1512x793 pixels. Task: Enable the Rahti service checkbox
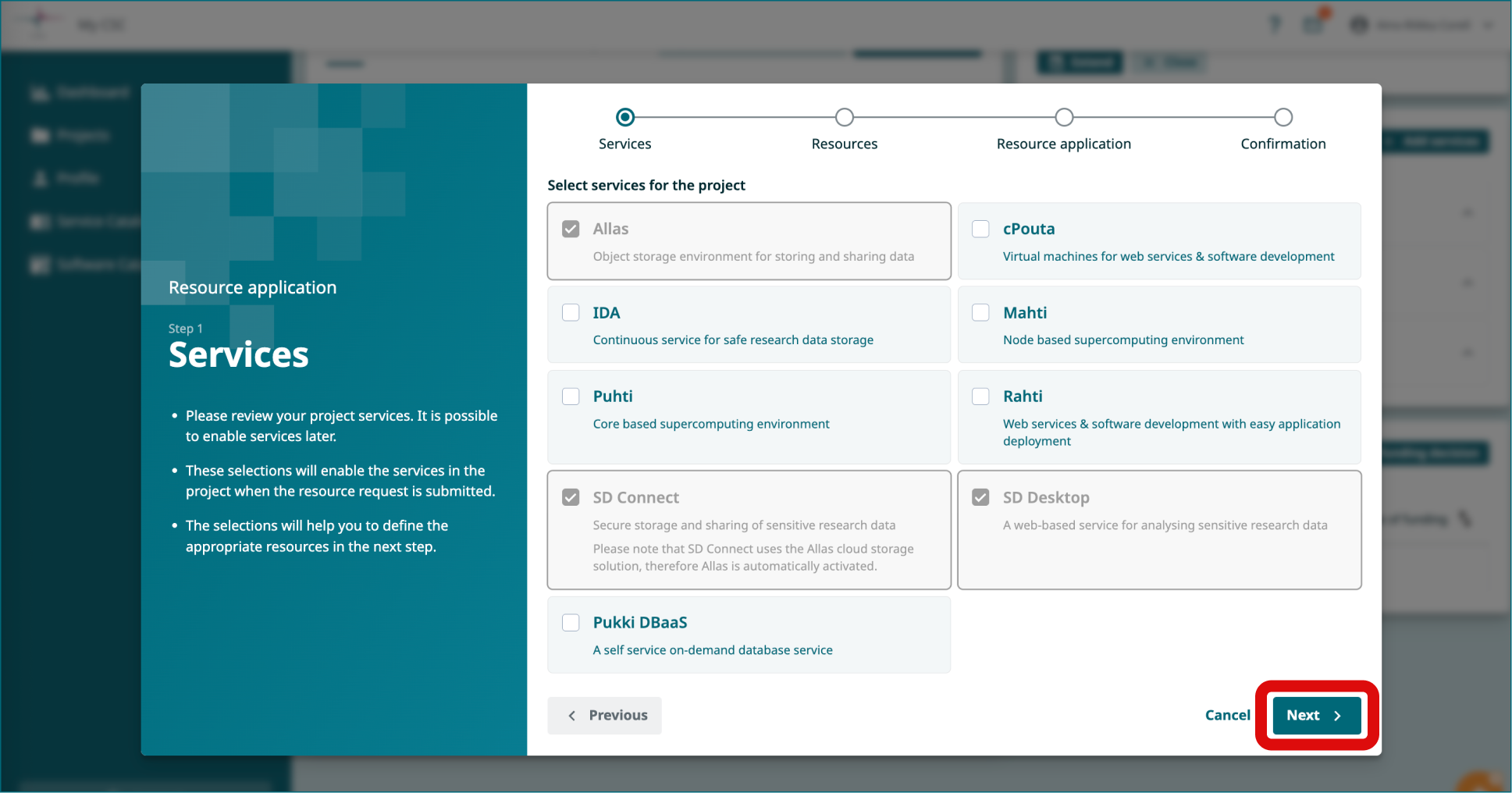(x=980, y=396)
